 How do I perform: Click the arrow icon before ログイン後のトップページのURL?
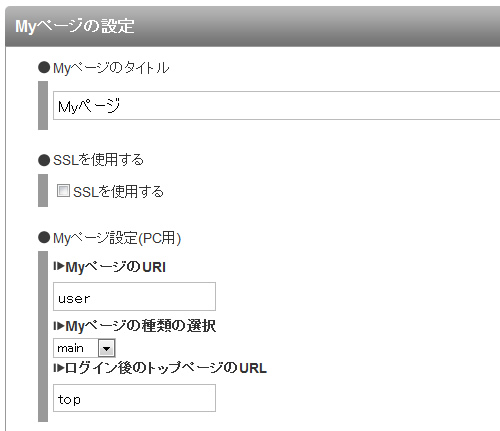[x=59, y=368]
